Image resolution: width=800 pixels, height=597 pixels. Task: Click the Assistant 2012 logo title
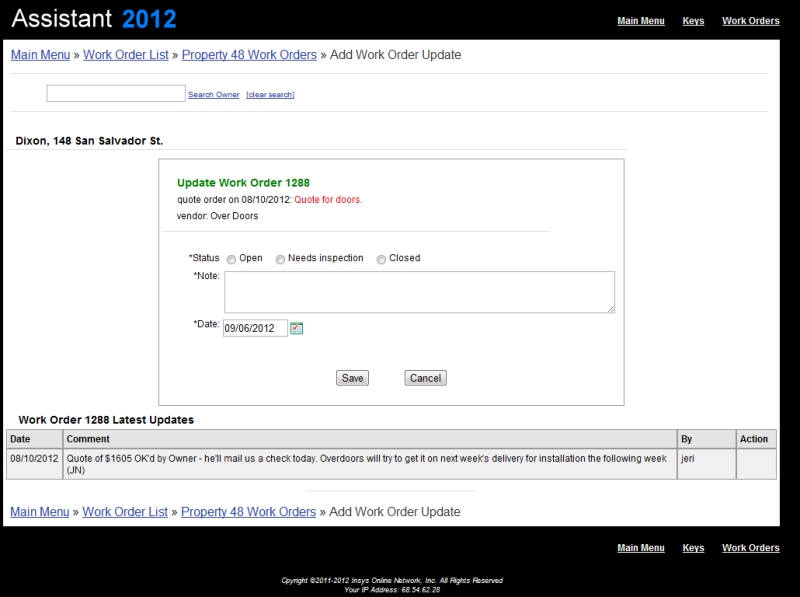(94, 19)
